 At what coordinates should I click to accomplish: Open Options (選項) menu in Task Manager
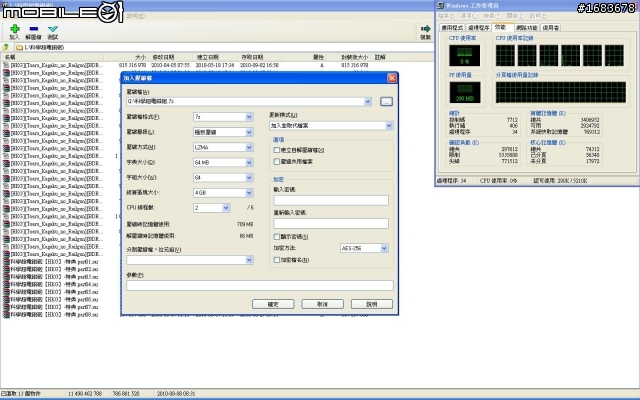pyautogui.click(x=469, y=16)
